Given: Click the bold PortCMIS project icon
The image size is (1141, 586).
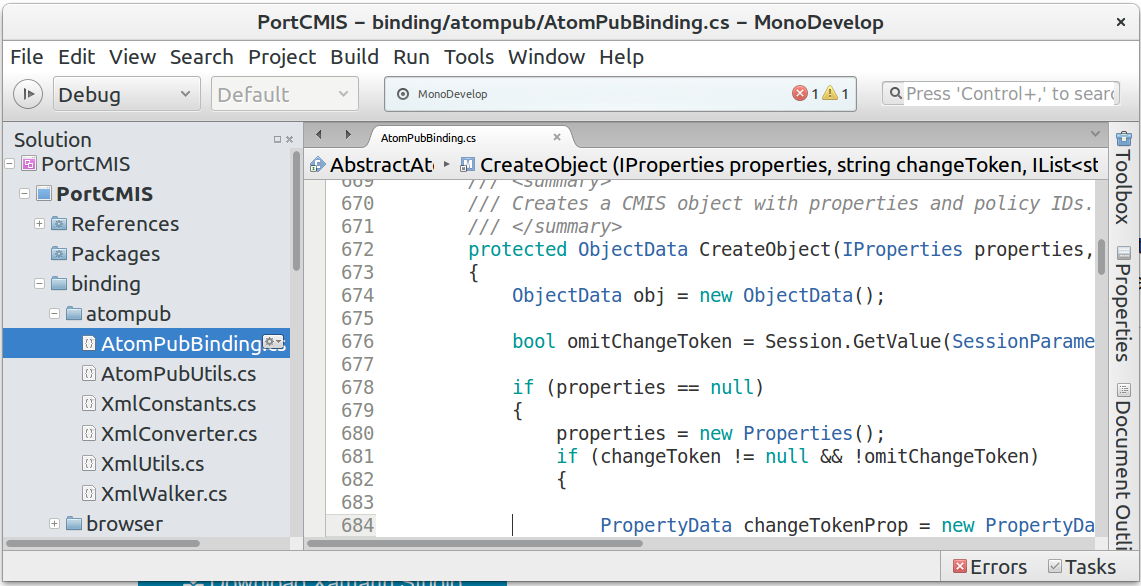Looking at the screenshot, I should tap(44, 194).
